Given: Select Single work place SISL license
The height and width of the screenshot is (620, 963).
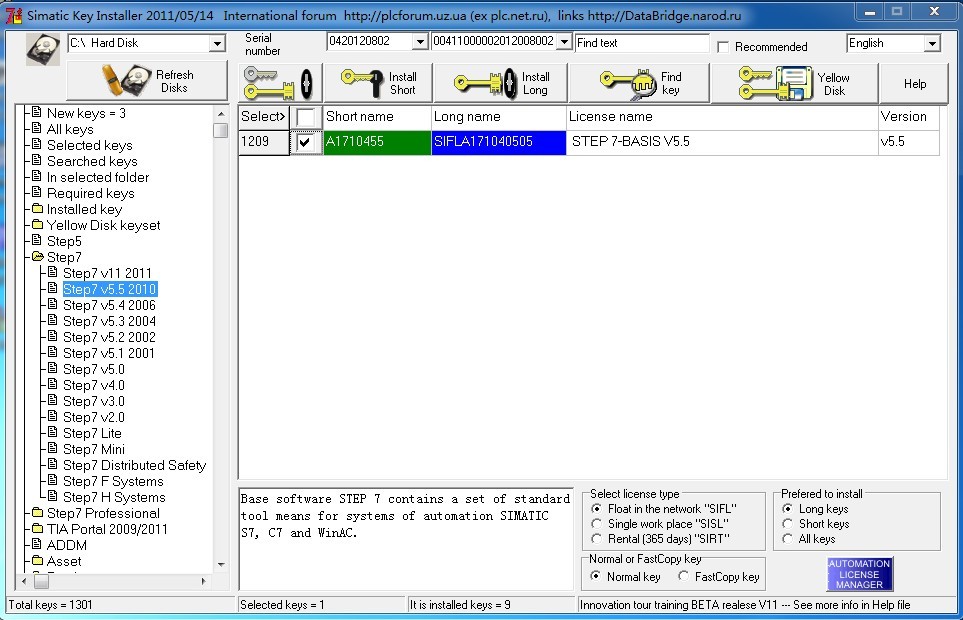Looking at the screenshot, I should pyautogui.click(x=598, y=524).
